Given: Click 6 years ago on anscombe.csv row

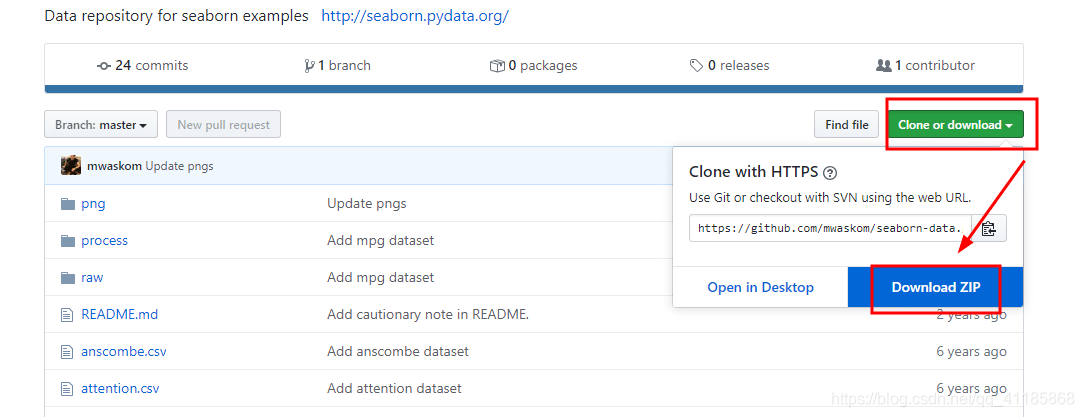Looking at the screenshot, I should 971,351.
